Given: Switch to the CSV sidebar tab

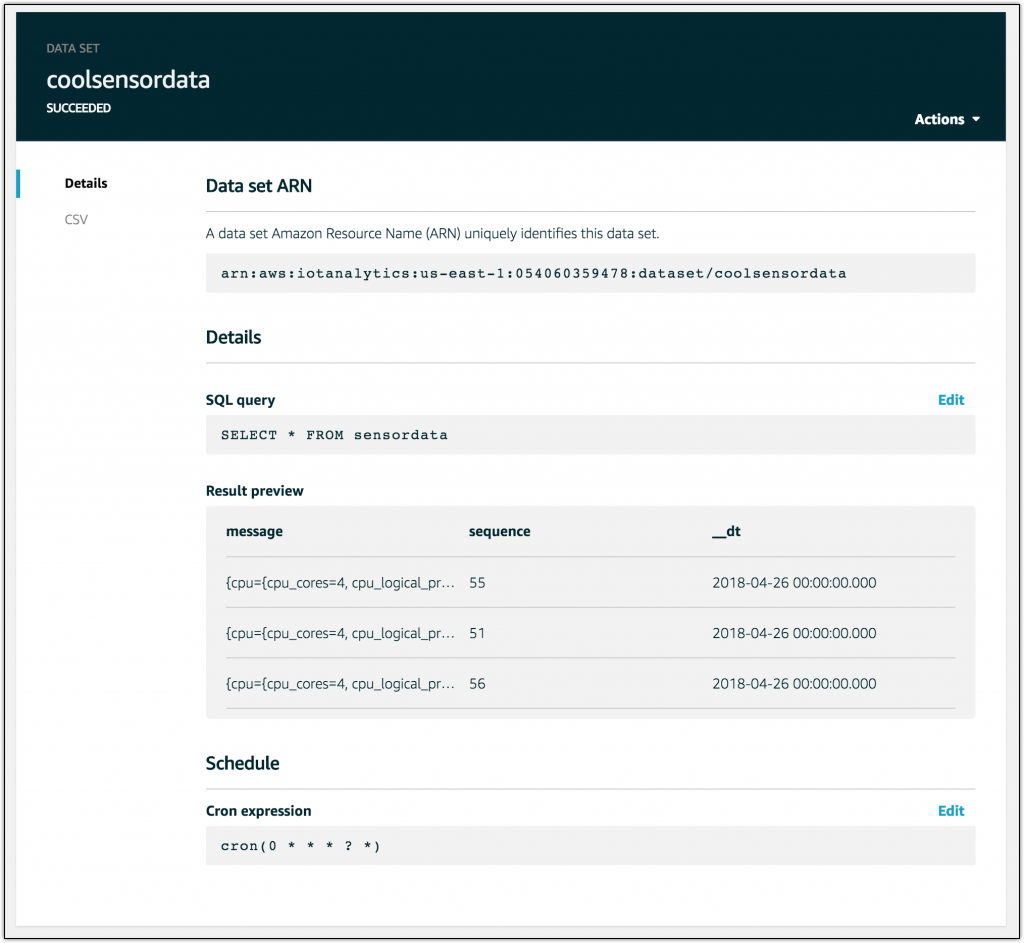Looking at the screenshot, I should coord(76,219).
